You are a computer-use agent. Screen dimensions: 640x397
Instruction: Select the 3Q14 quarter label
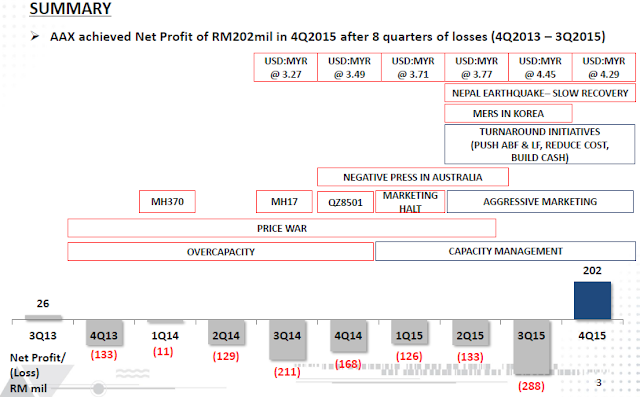[x=287, y=336]
